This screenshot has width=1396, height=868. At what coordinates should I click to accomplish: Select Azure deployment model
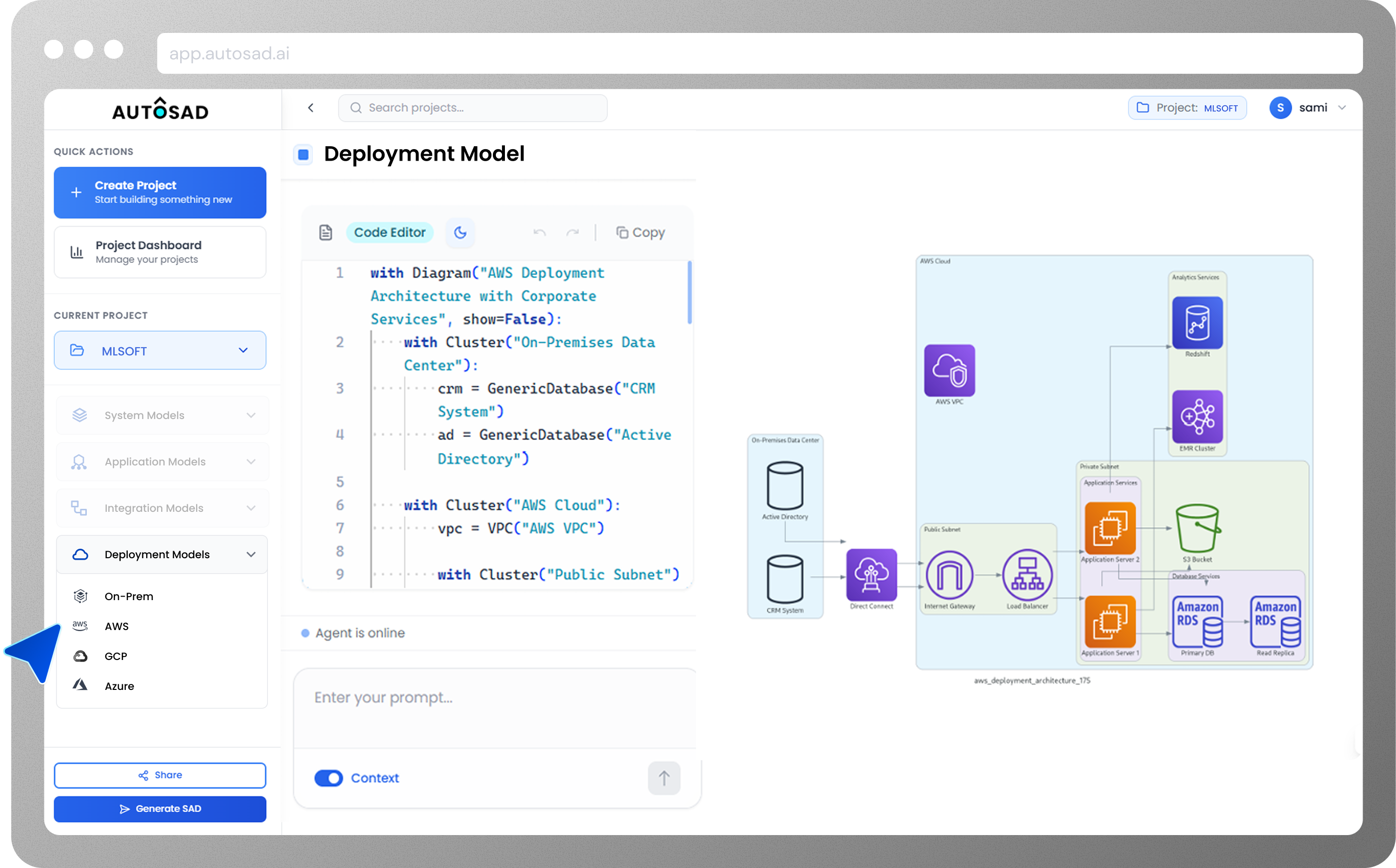coord(119,686)
